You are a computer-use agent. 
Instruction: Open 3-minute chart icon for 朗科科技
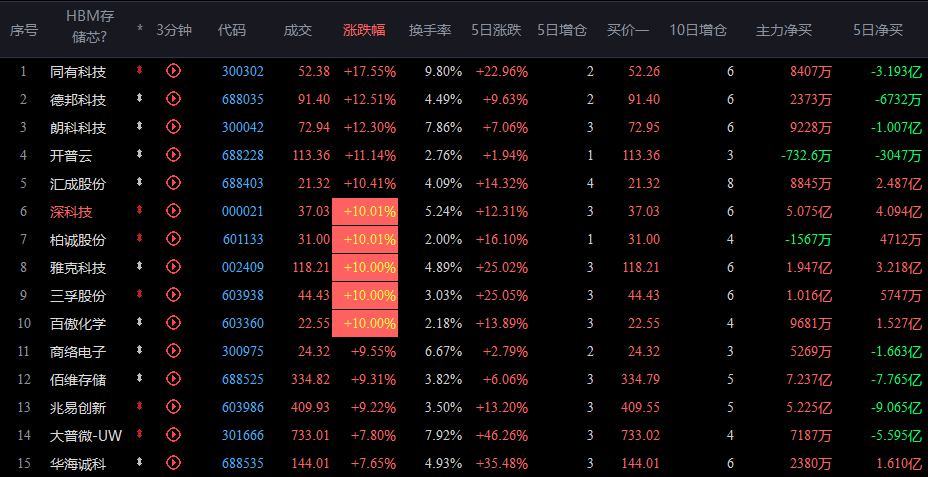[x=173, y=127]
